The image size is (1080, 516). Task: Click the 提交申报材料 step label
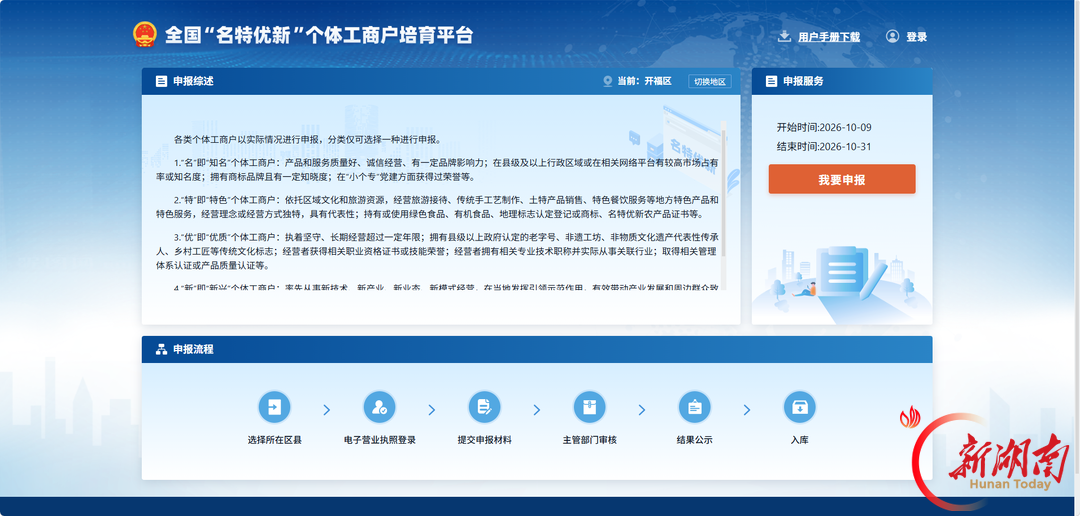pos(484,440)
